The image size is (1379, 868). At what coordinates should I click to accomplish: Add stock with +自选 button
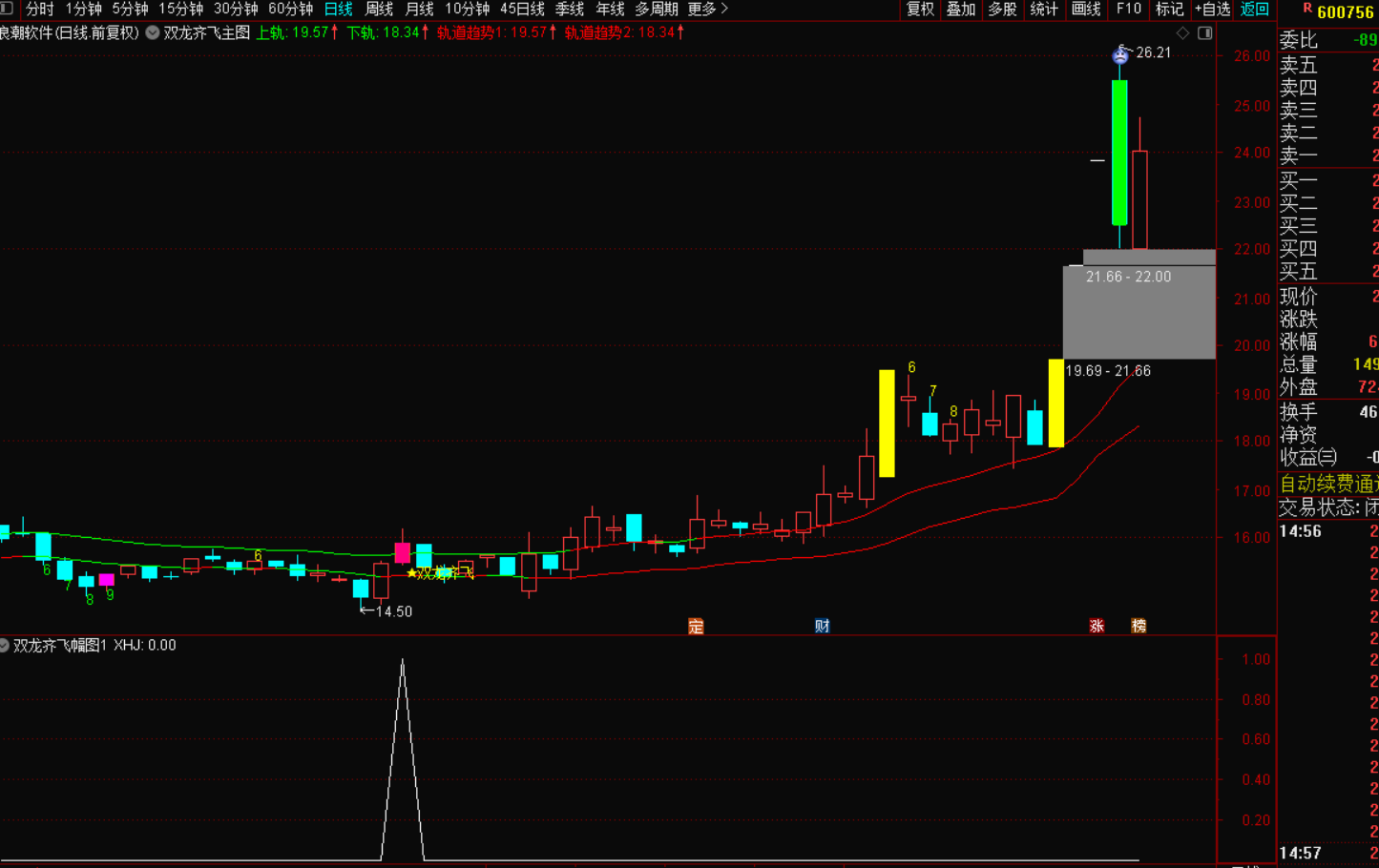[x=1212, y=10]
